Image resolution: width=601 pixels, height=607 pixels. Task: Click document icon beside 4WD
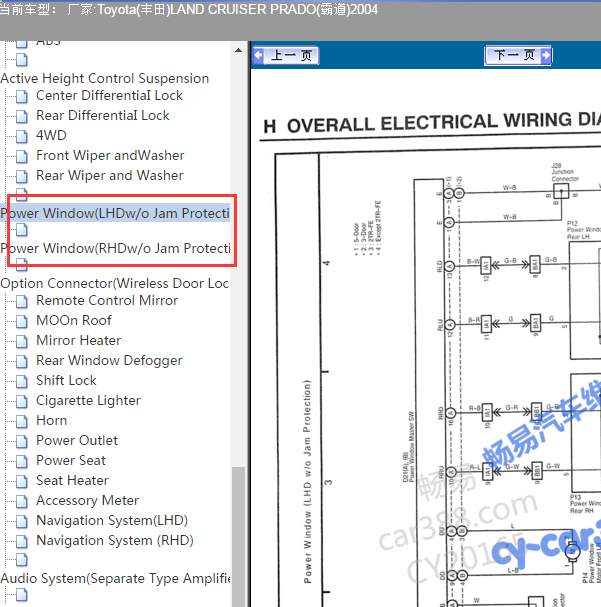pyautogui.click(x=22, y=136)
